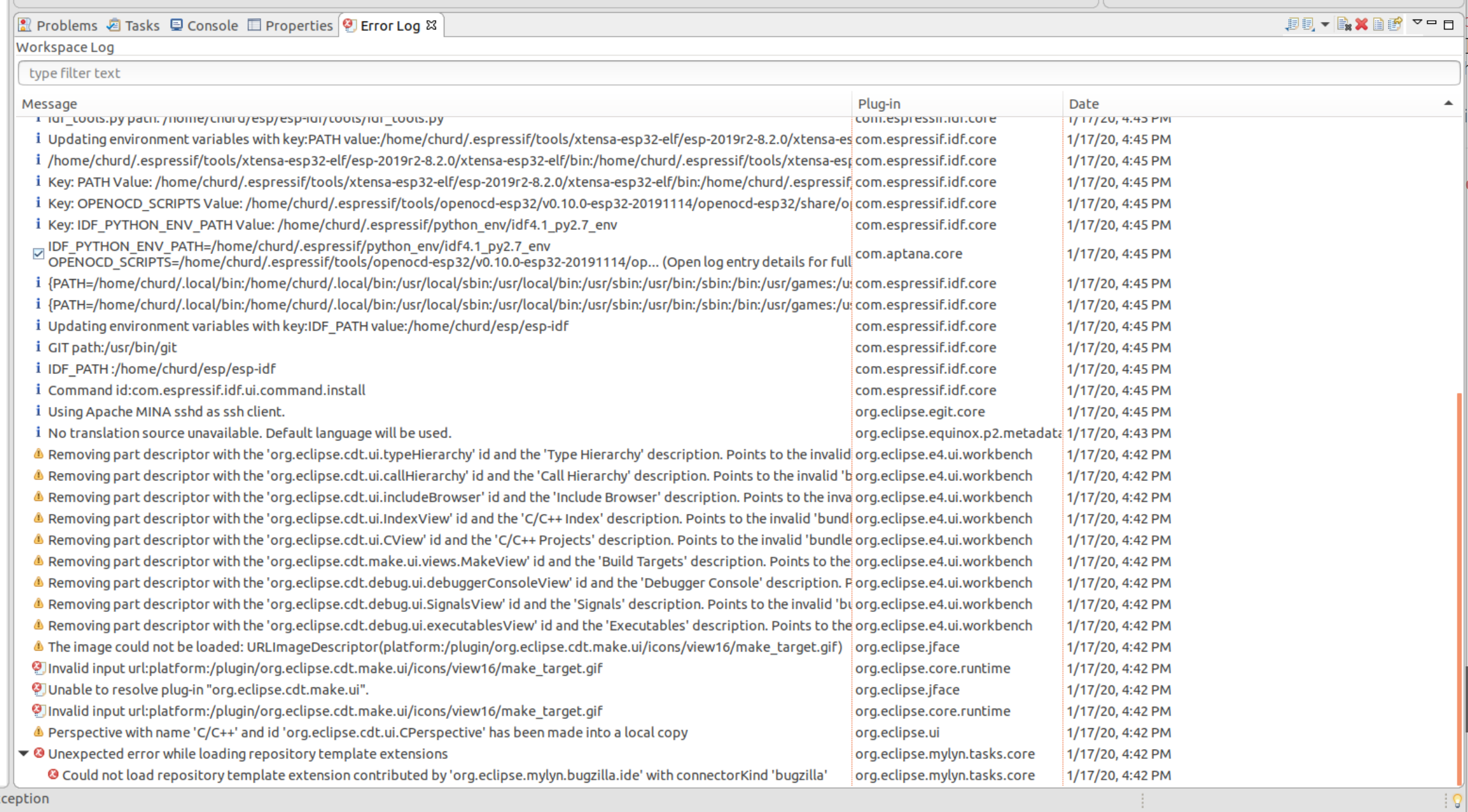Switch to the Tasks tab
This screenshot has height=812, width=1468.
[x=133, y=25]
